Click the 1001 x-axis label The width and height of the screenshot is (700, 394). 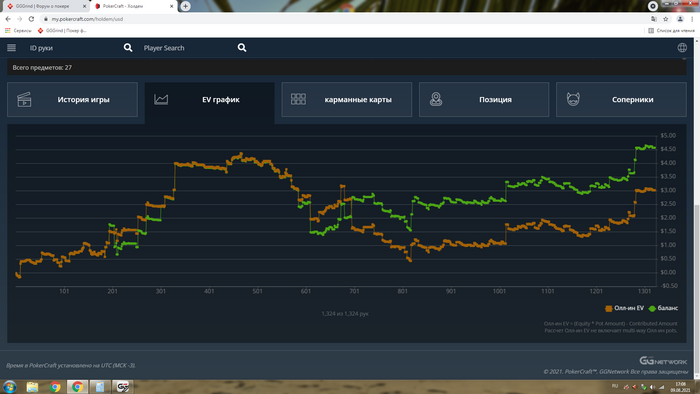click(x=499, y=291)
